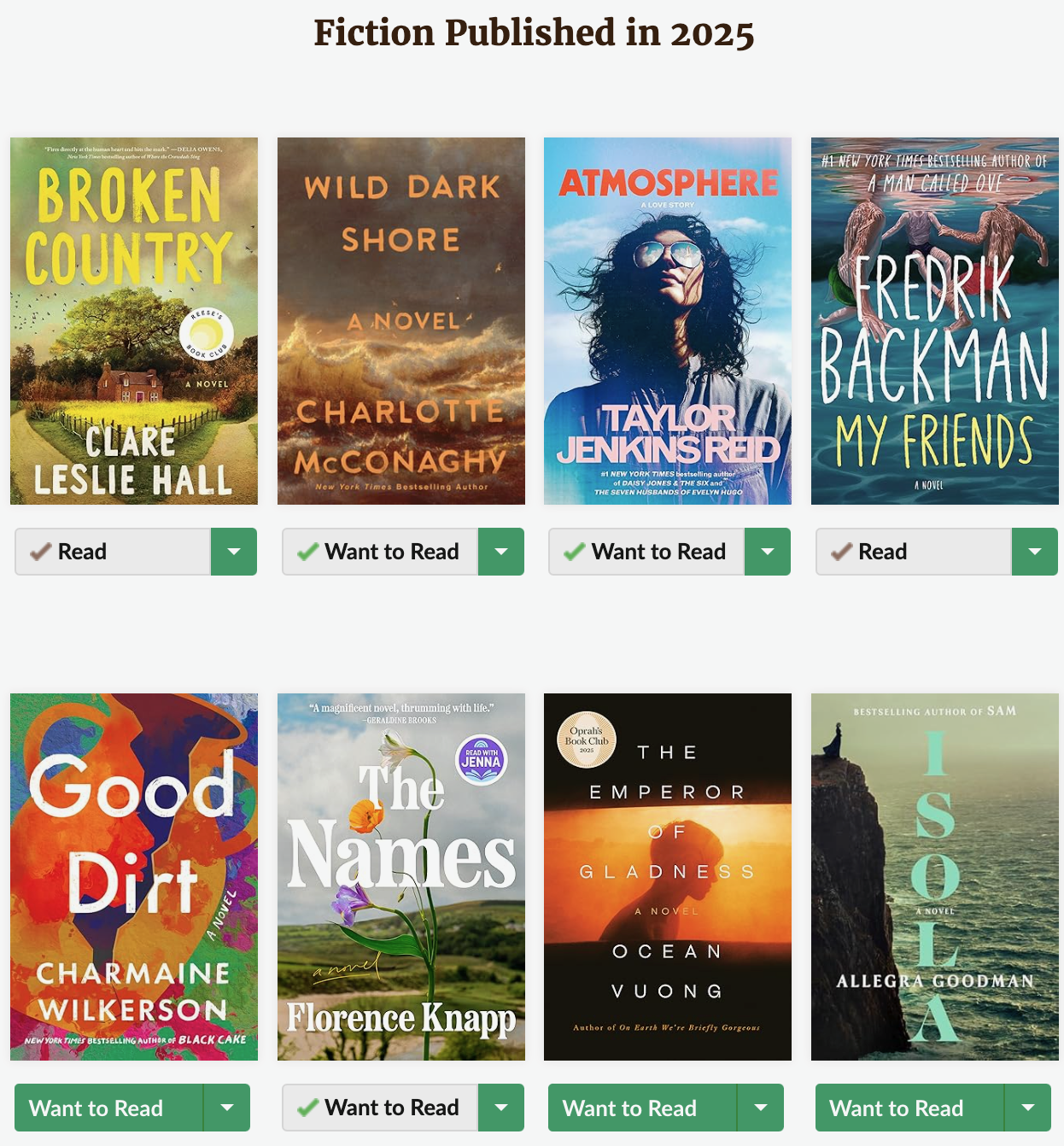Add Isola to Want to Read shelf
The height and width of the screenshot is (1146, 1064).
click(910, 1108)
